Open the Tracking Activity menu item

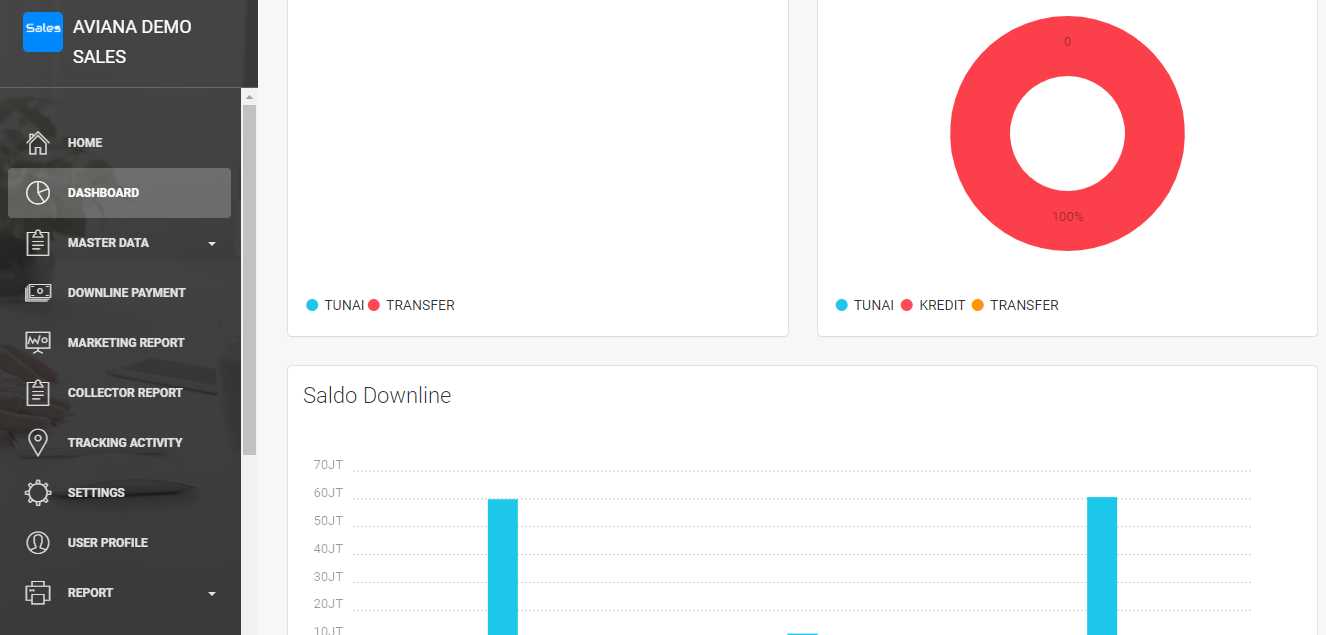pyautogui.click(x=125, y=443)
